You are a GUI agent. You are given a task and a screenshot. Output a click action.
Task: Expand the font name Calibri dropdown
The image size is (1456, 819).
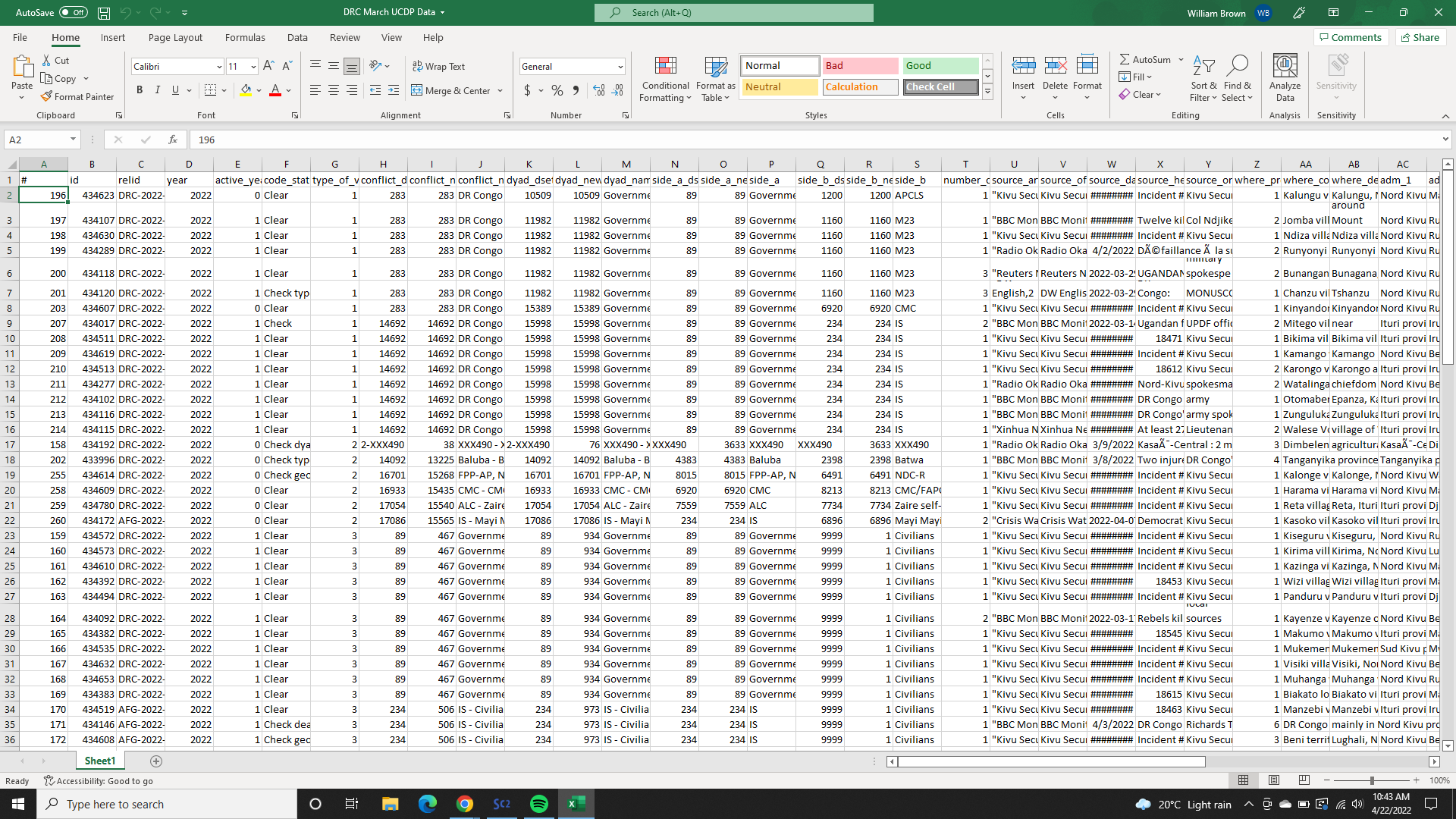219,67
